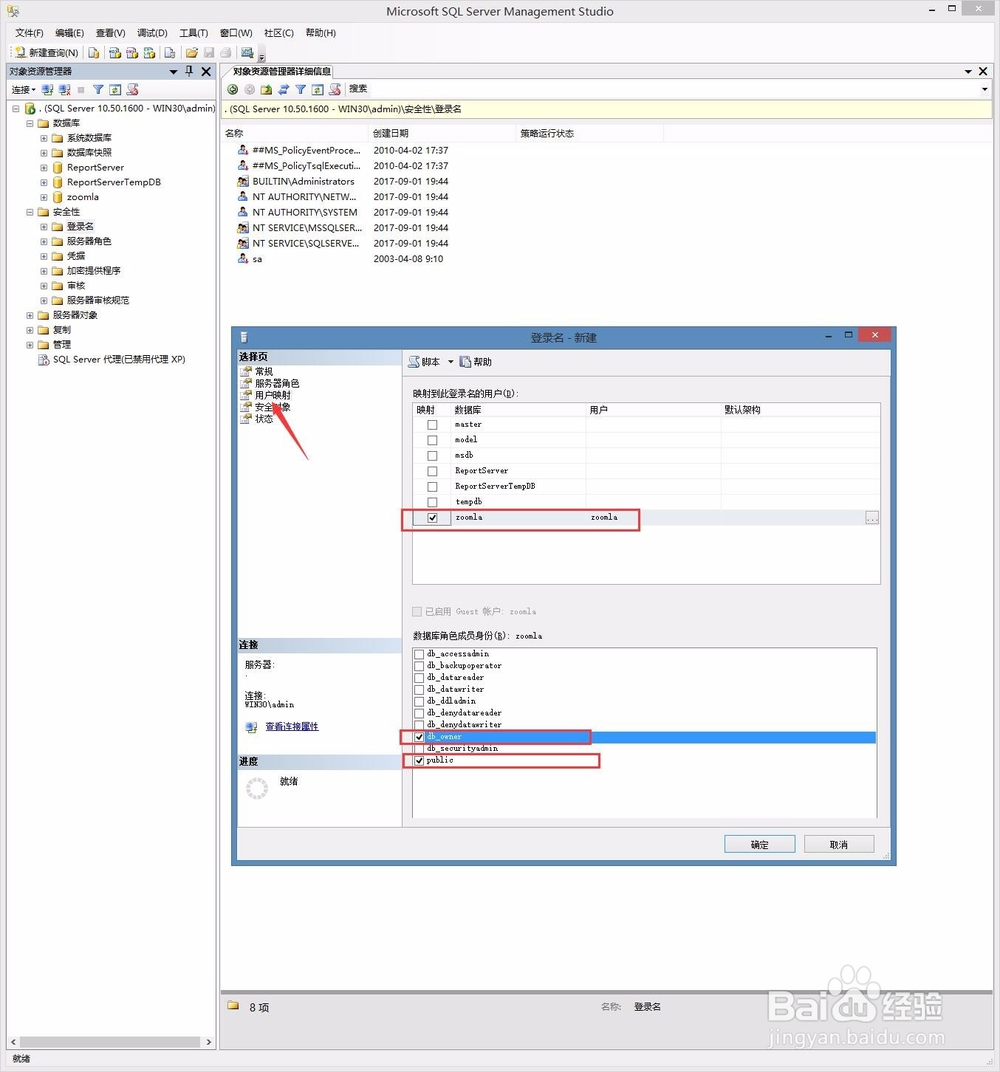Check the db_datareader role checkbox

click(x=419, y=678)
